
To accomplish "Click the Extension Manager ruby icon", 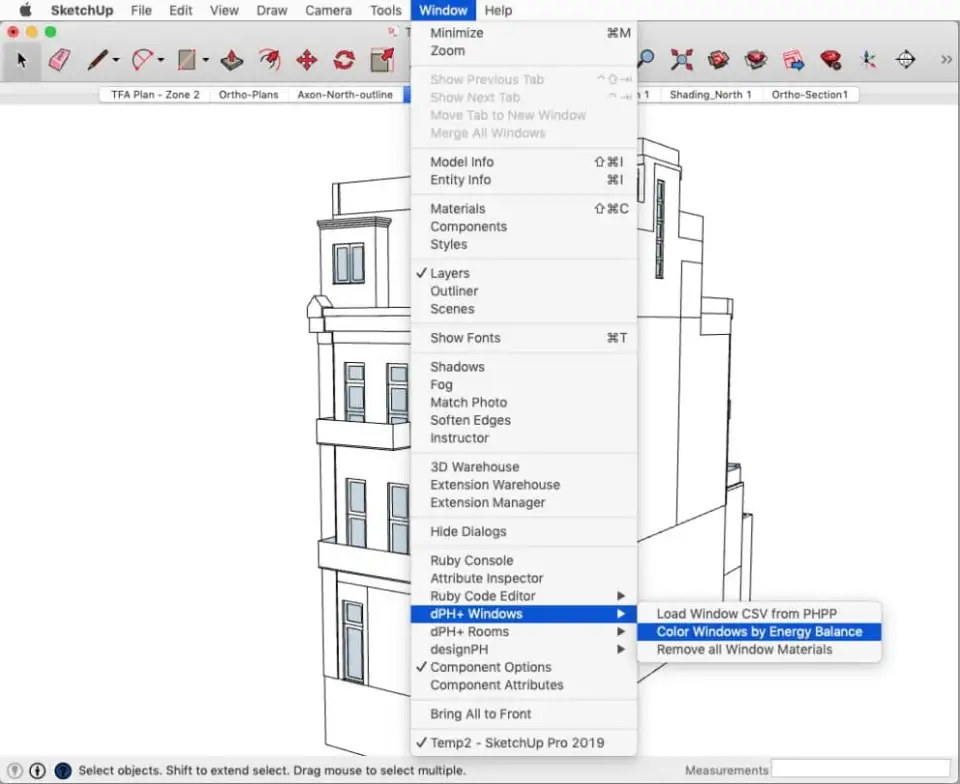I will [830, 60].
